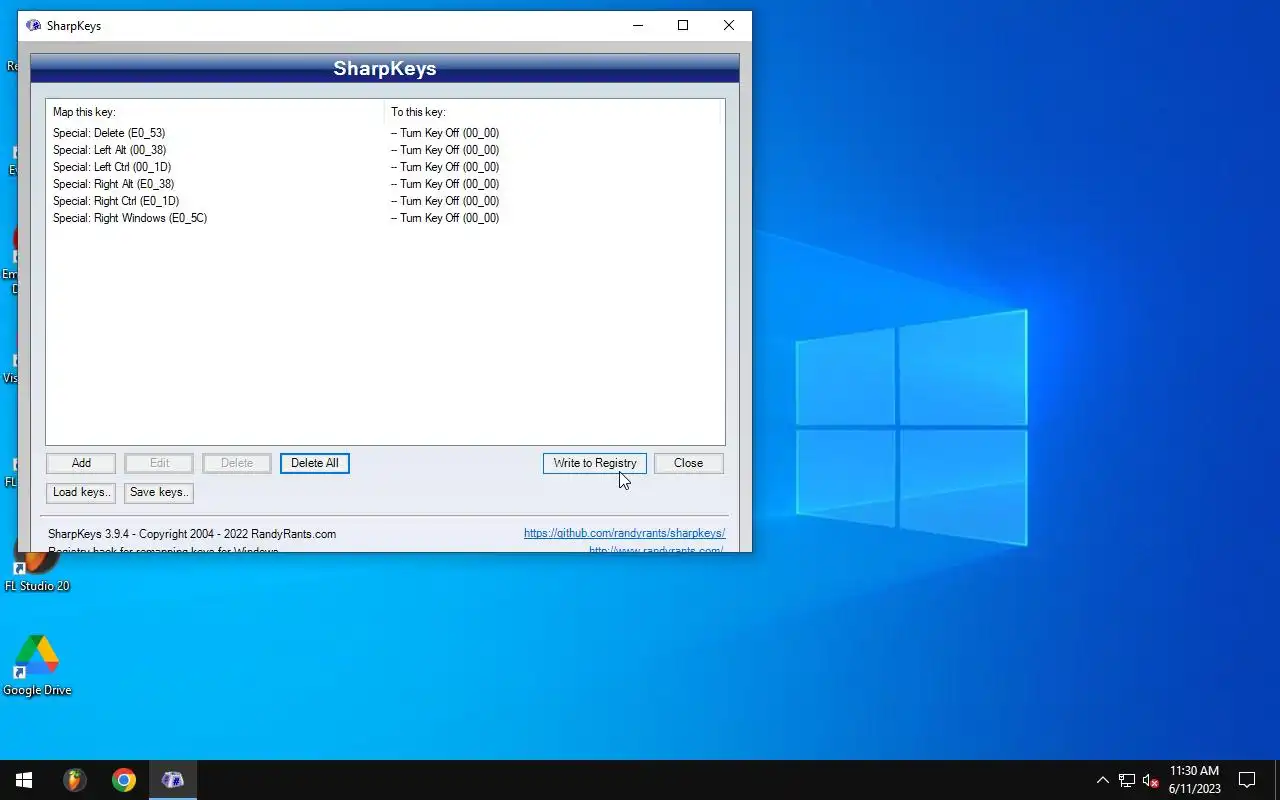Close the SharpKeys window with X
Screen dimensions: 1280x800
729,26
